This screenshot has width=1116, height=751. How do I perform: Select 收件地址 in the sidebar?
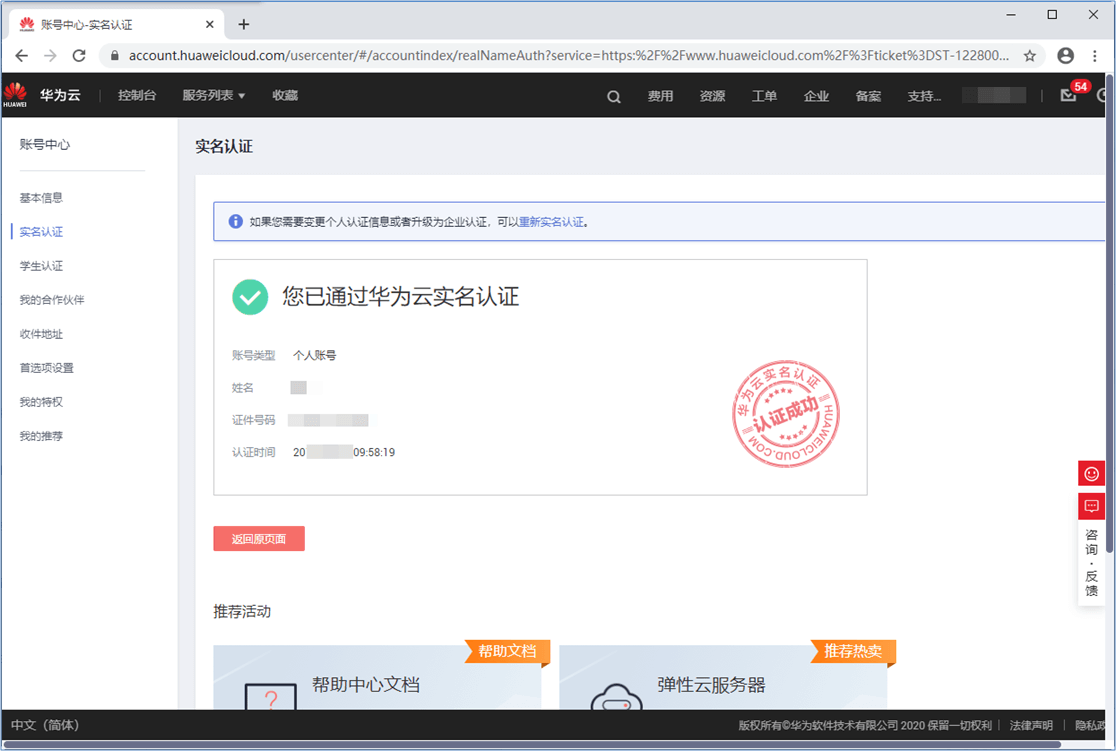[x=41, y=334]
